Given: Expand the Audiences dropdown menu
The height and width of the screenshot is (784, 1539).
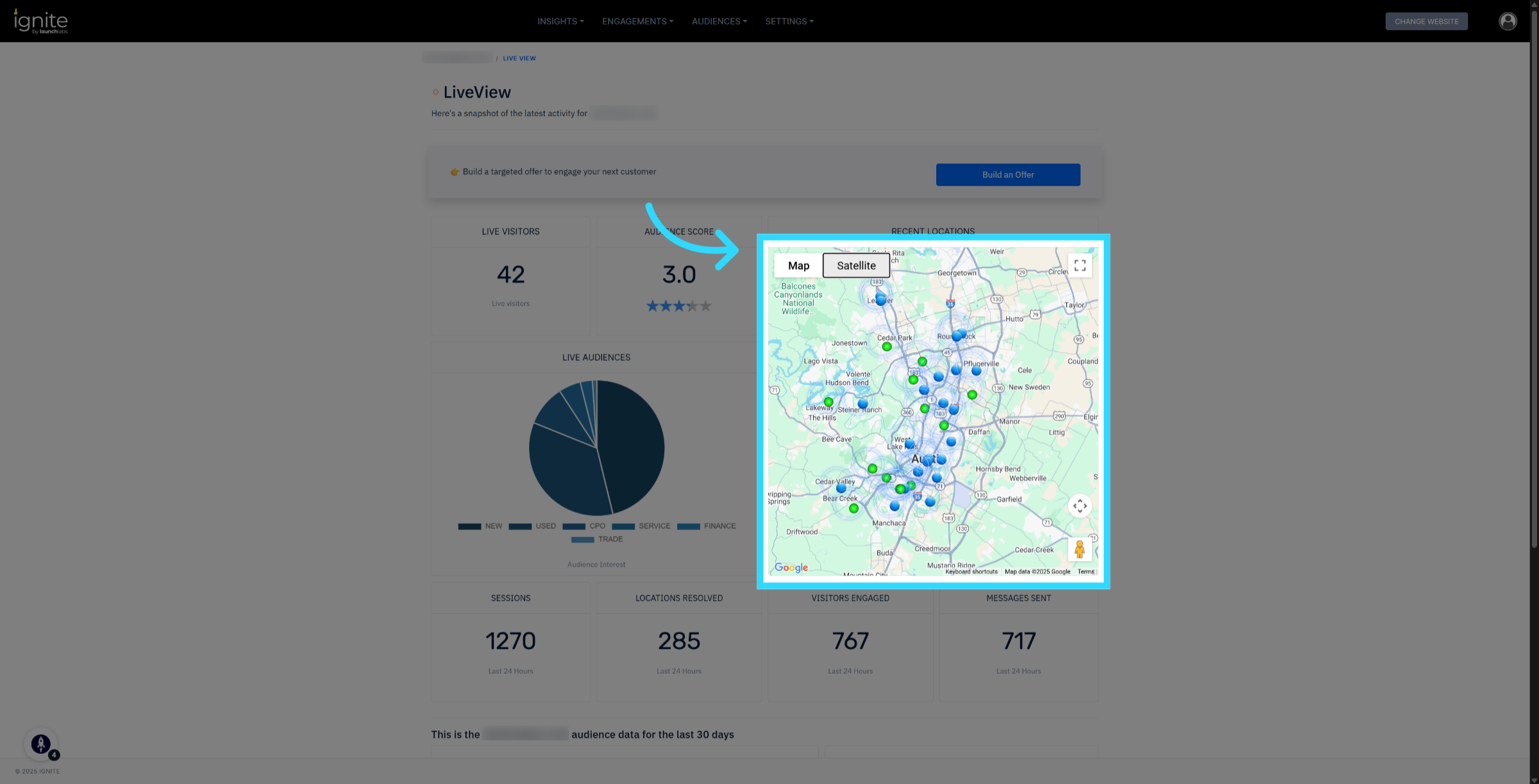Looking at the screenshot, I should click(719, 21).
